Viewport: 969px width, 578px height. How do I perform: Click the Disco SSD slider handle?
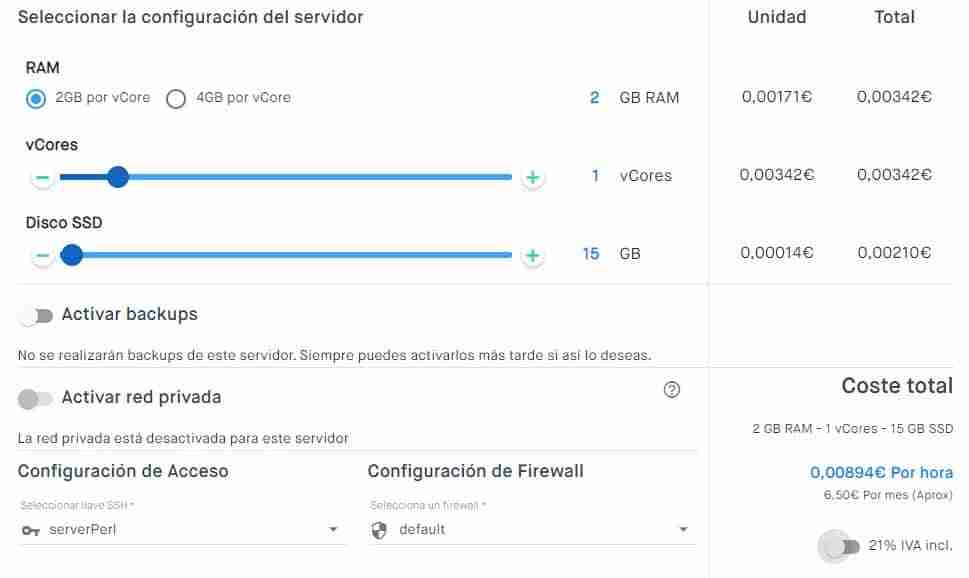(72, 255)
